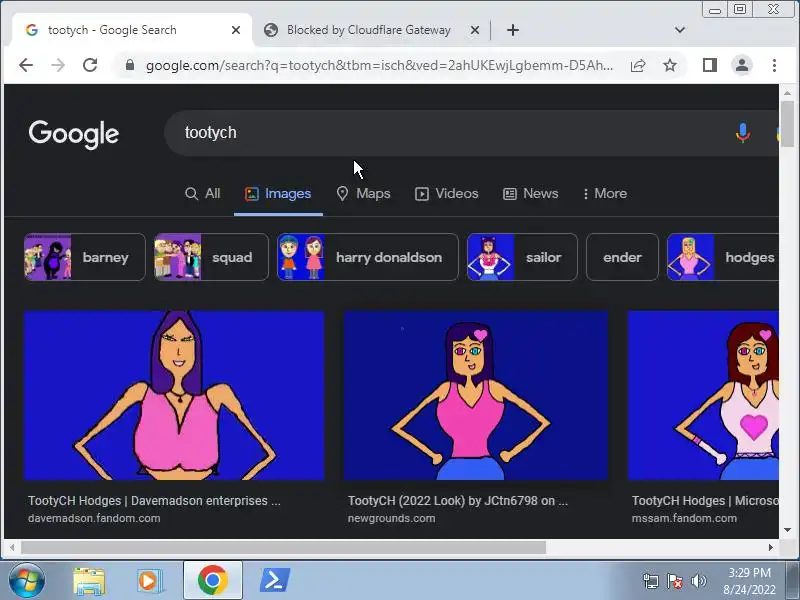Open the Windows Start menu
The height and width of the screenshot is (600, 800).
(x=26, y=581)
